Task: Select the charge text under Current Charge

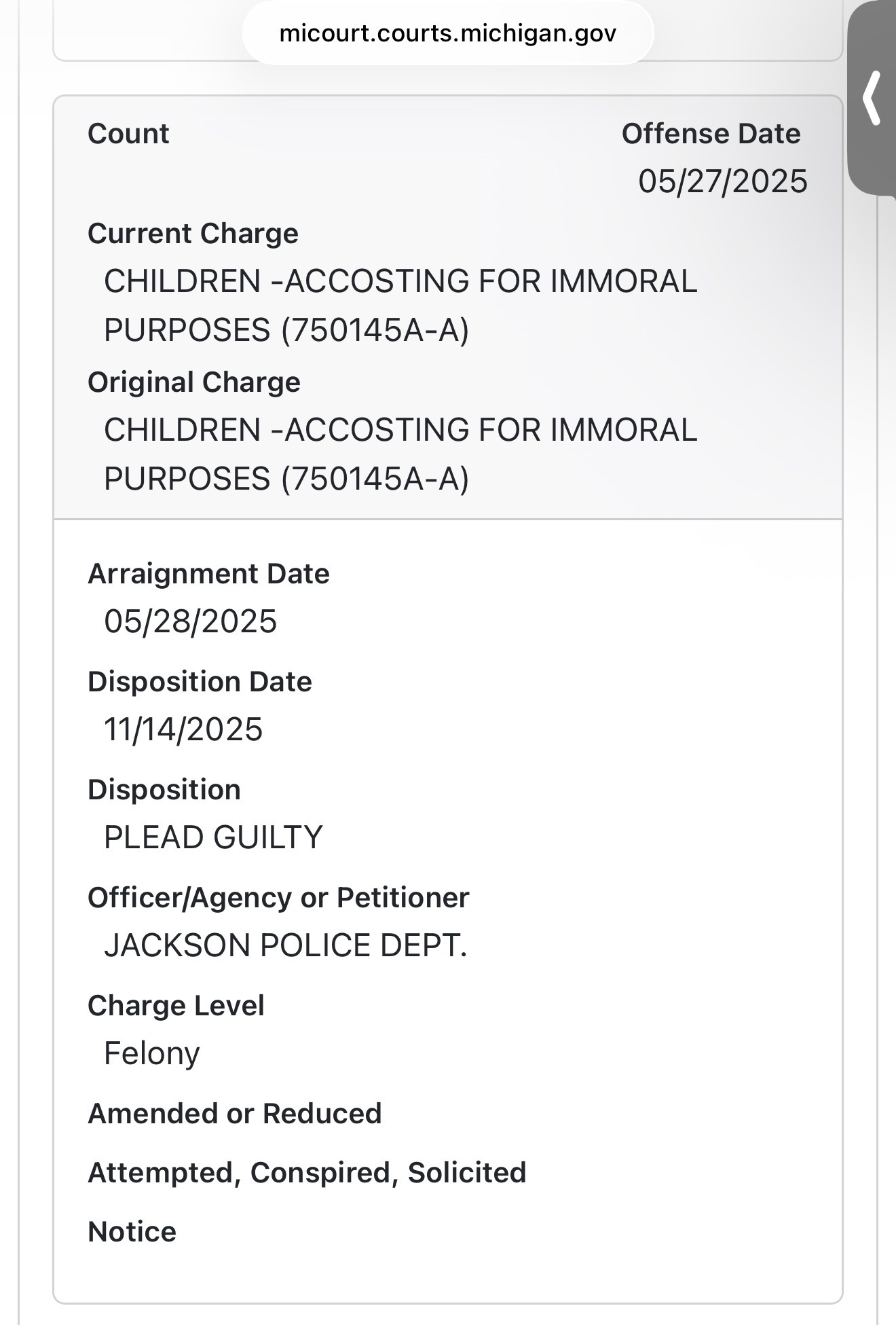Action: tap(400, 306)
